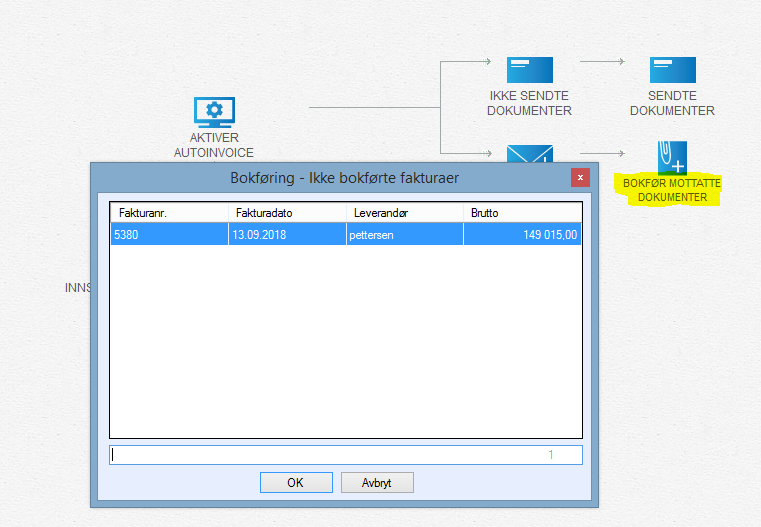Click the highlighted BOKFØR MOTTATTE DOKUMENTER label

pyautogui.click(x=672, y=190)
